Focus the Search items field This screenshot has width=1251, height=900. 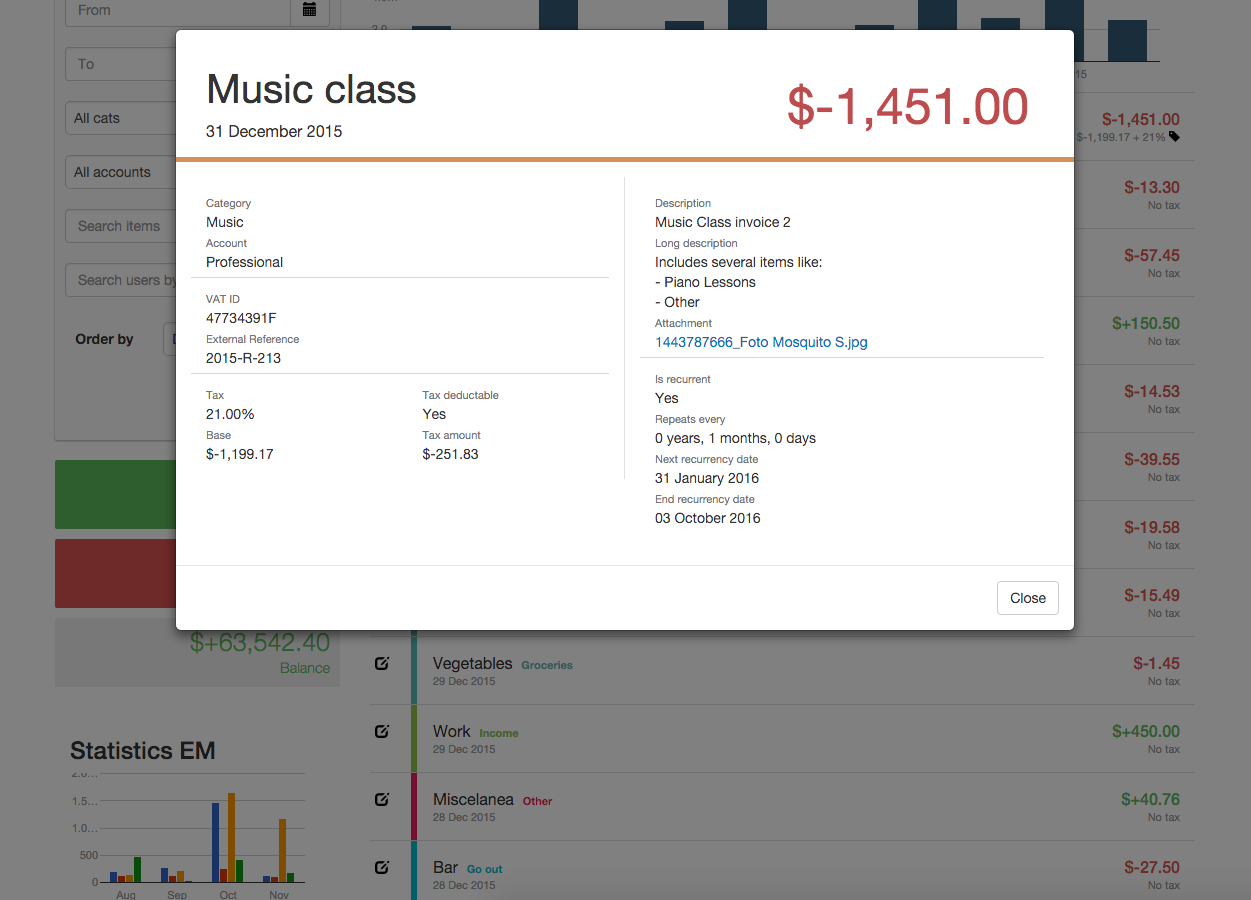[x=121, y=226]
